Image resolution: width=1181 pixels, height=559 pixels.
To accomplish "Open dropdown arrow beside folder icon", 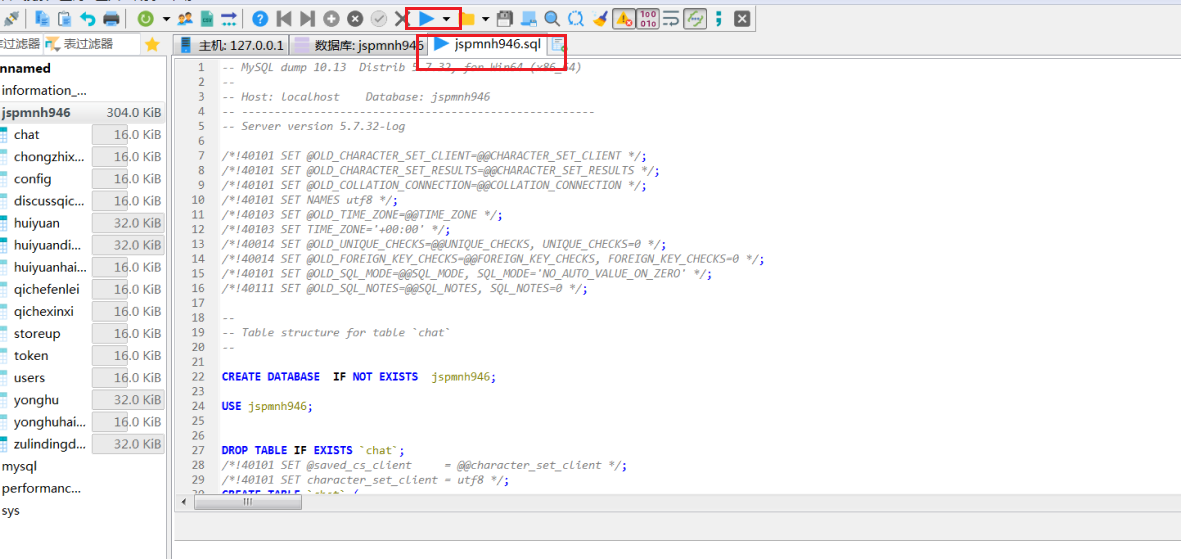I will pos(485,18).
